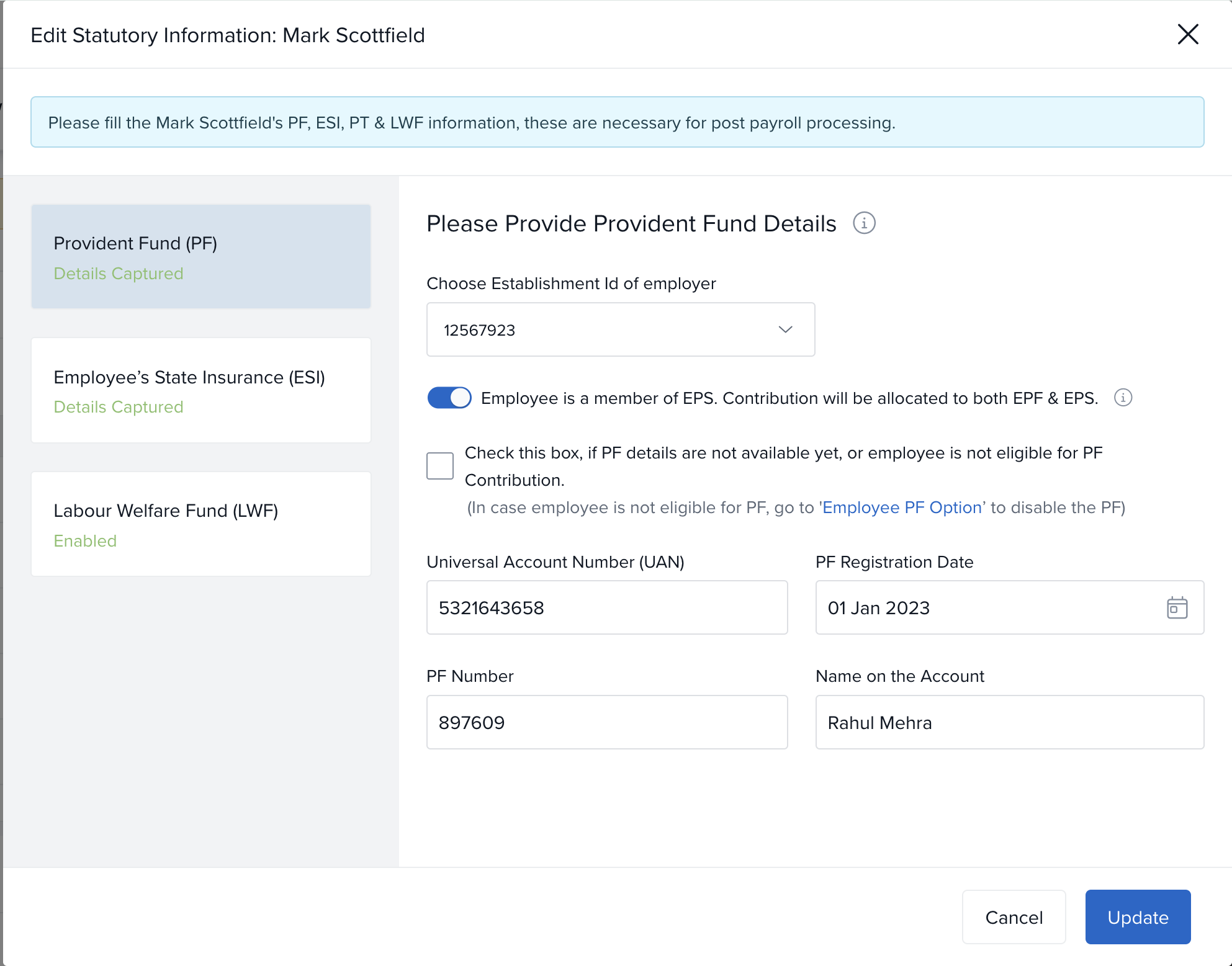Toggle off EPS membership switch

(x=449, y=398)
